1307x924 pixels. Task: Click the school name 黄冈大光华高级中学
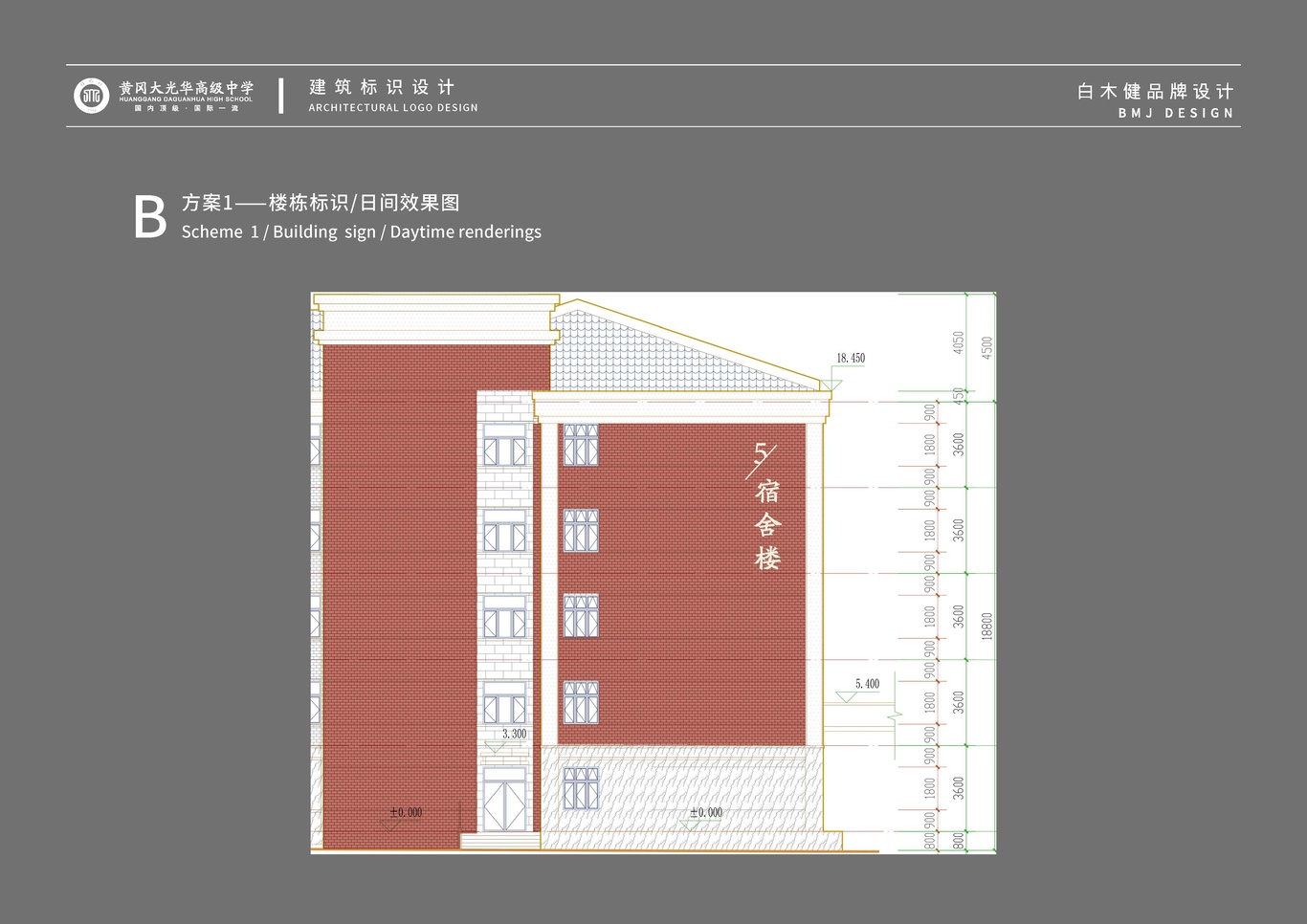187,87
